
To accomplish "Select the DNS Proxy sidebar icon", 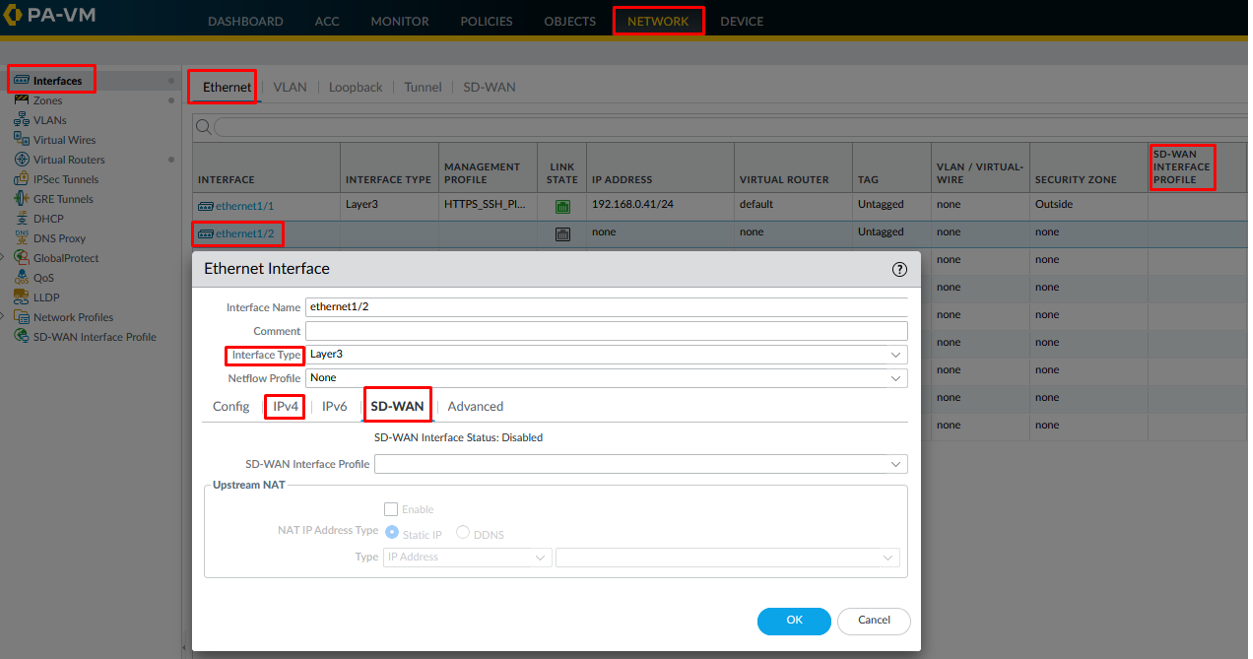I will click(x=21, y=238).
